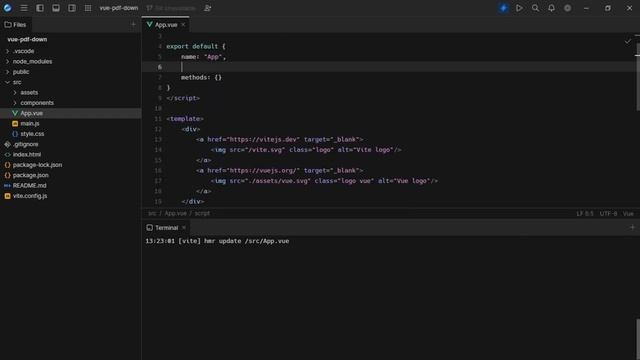Viewport: 640px width, 360px height.
Task: Open the settings circle icon
Action: (567, 8)
